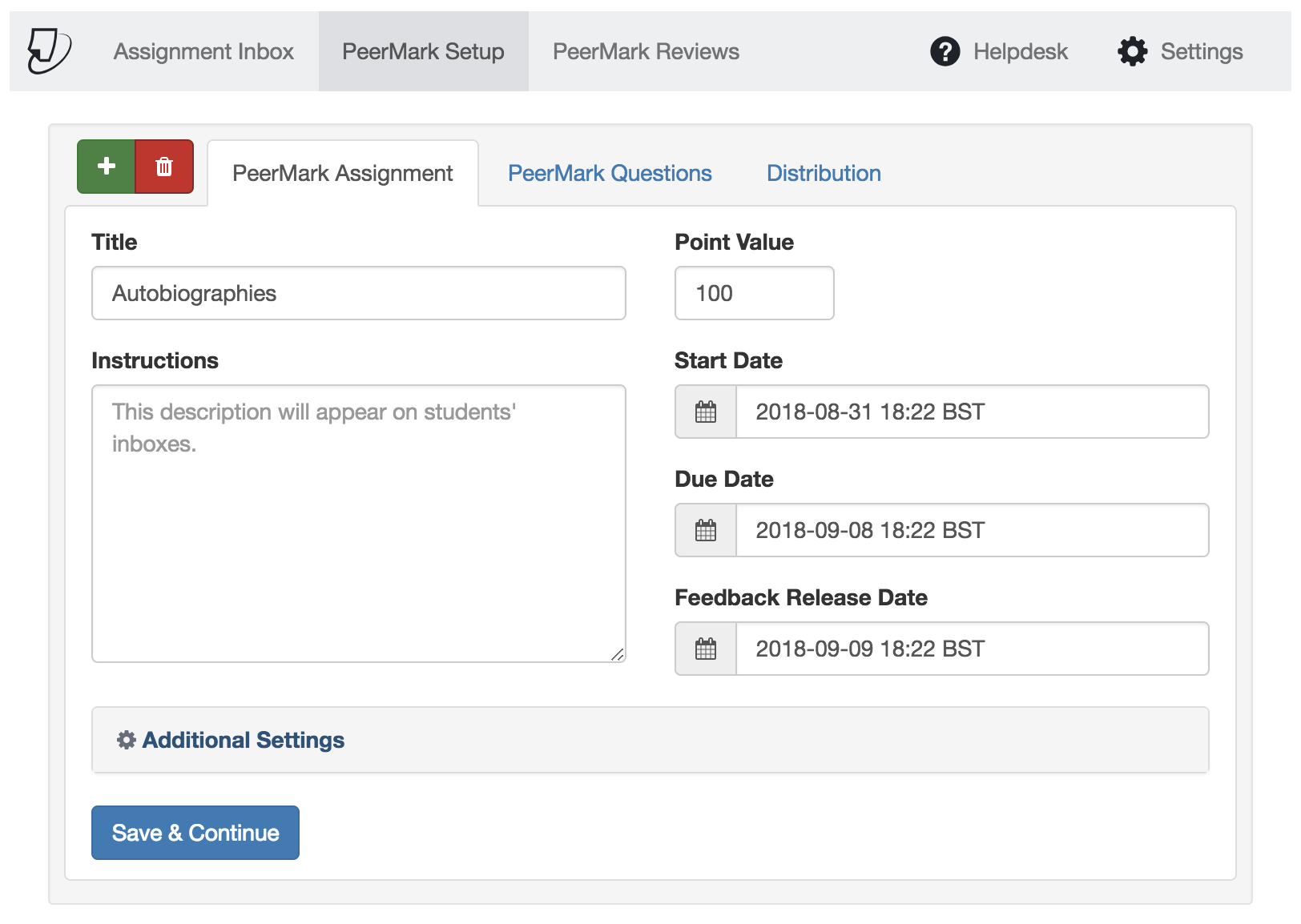The image size is (1301, 924).
Task: Click the Helpdesk link text
Action: 1021,51
